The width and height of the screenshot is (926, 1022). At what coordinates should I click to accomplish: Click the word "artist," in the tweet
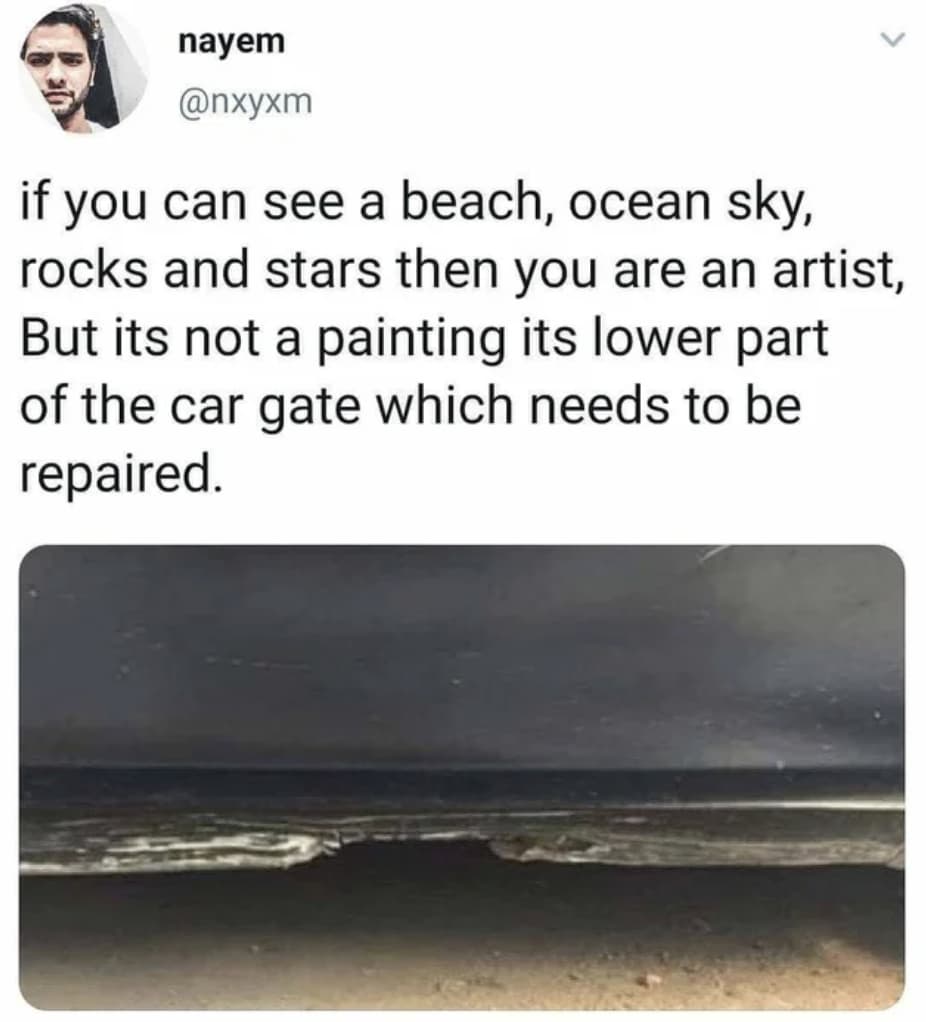coord(839,269)
